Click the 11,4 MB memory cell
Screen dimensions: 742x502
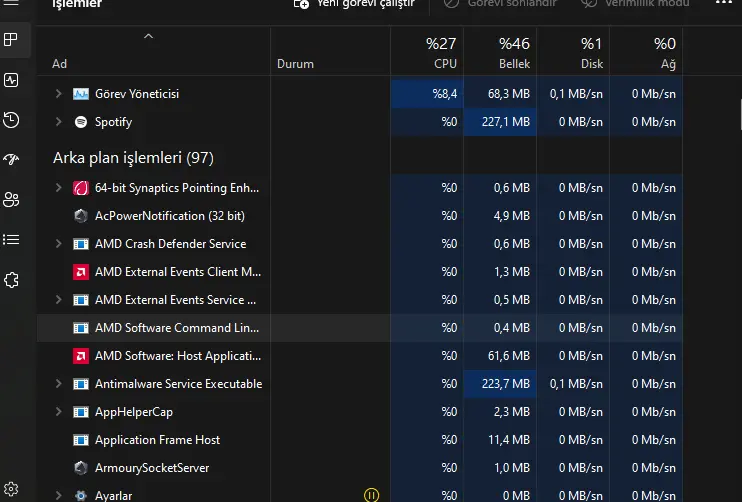click(x=500, y=440)
